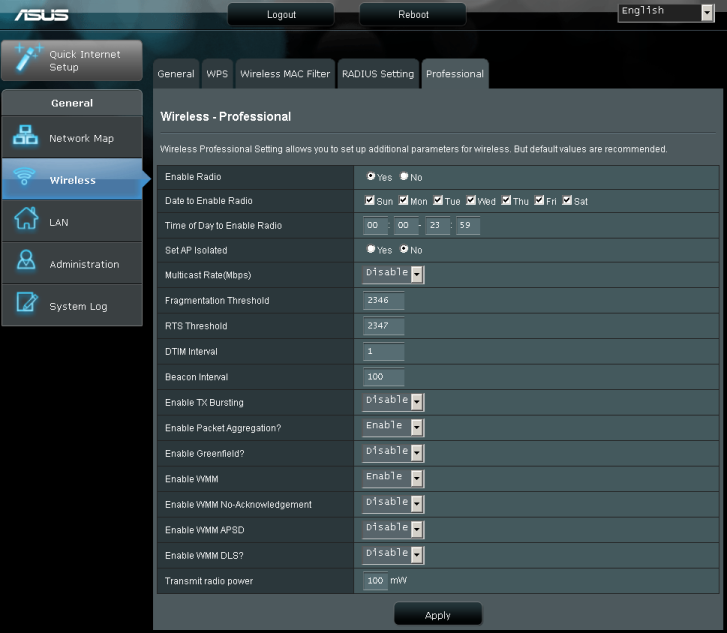This screenshot has width=727, height=633.
Task: Open the LAN sidebar section
Action: click(72, 221)
